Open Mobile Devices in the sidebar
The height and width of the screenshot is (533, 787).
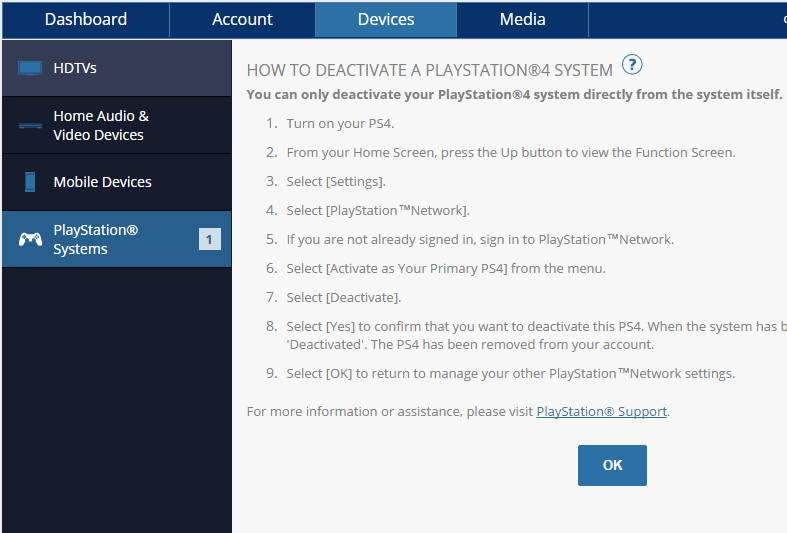click(x=117, y=182)
